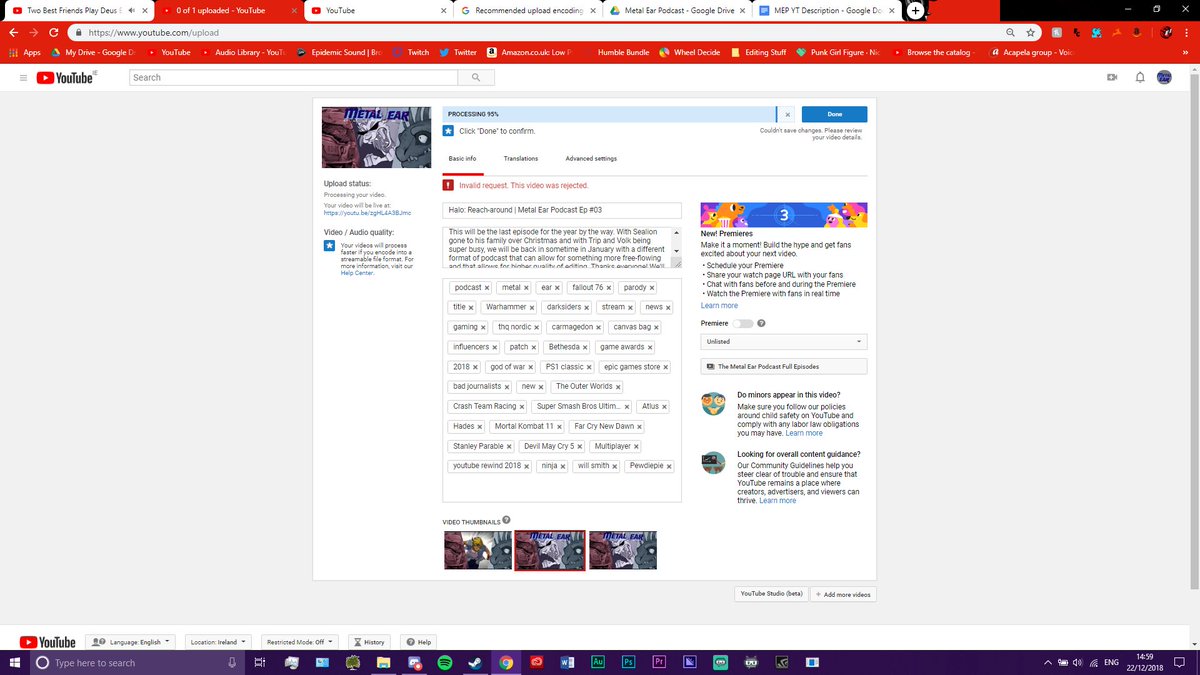The image size is (1200, 675).
Task: Remove the 'Bethesda' tag
Action: tap(584, 347)
